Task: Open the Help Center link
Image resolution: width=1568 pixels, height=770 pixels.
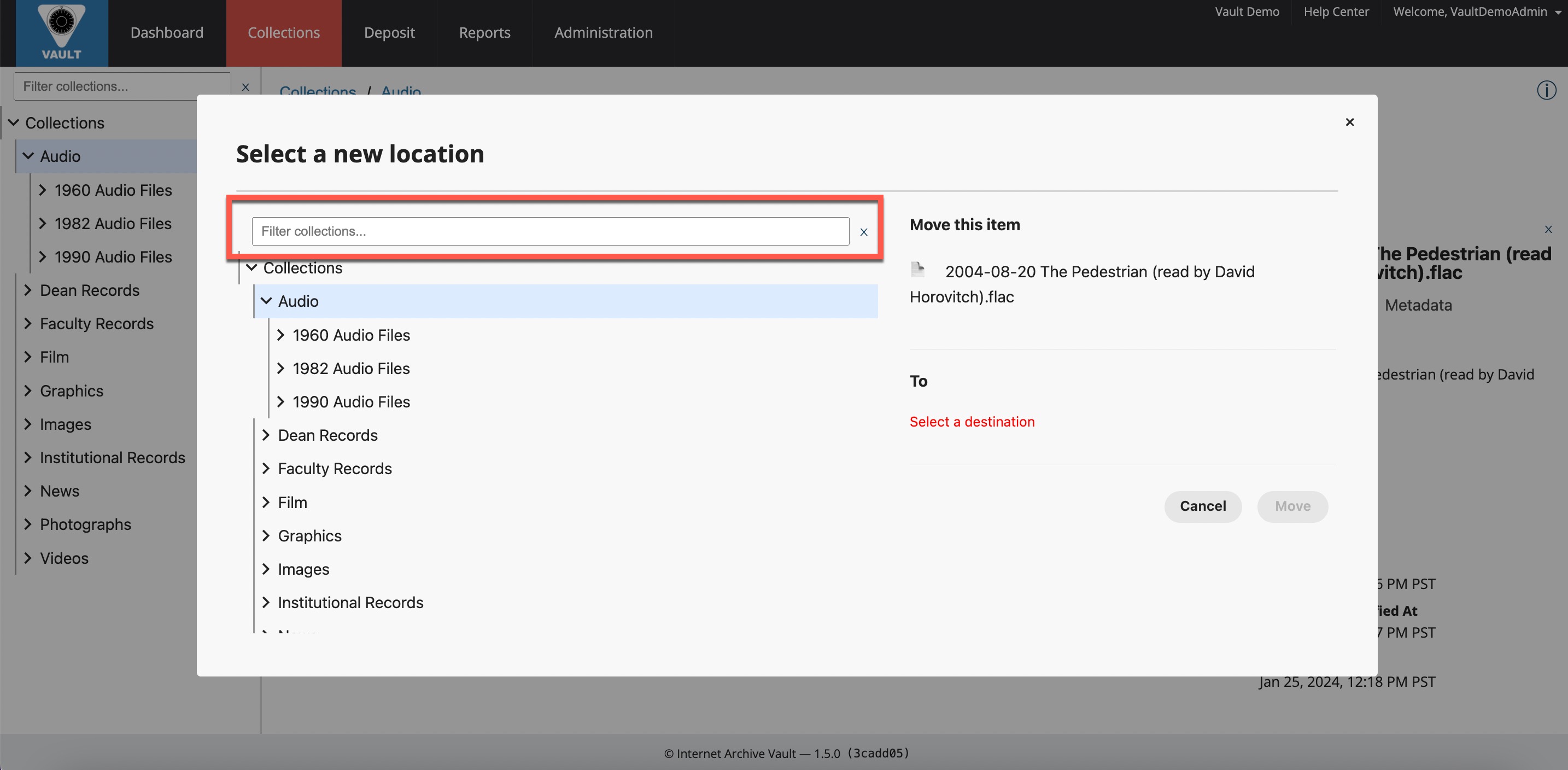Action: coord(1336,11)
